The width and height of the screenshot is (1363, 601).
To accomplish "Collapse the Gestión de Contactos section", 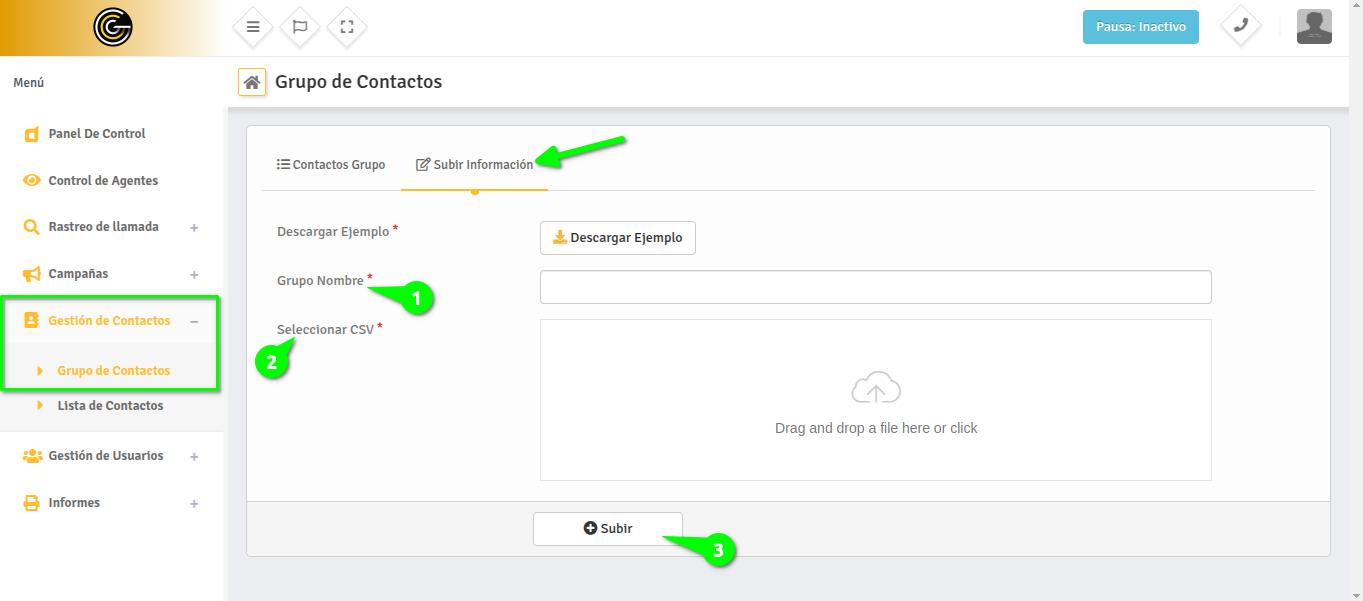I will [194, 321].
